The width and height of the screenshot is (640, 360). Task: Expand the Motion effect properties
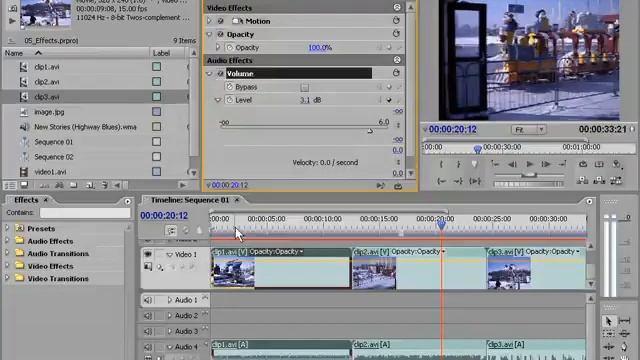(209, 21)
